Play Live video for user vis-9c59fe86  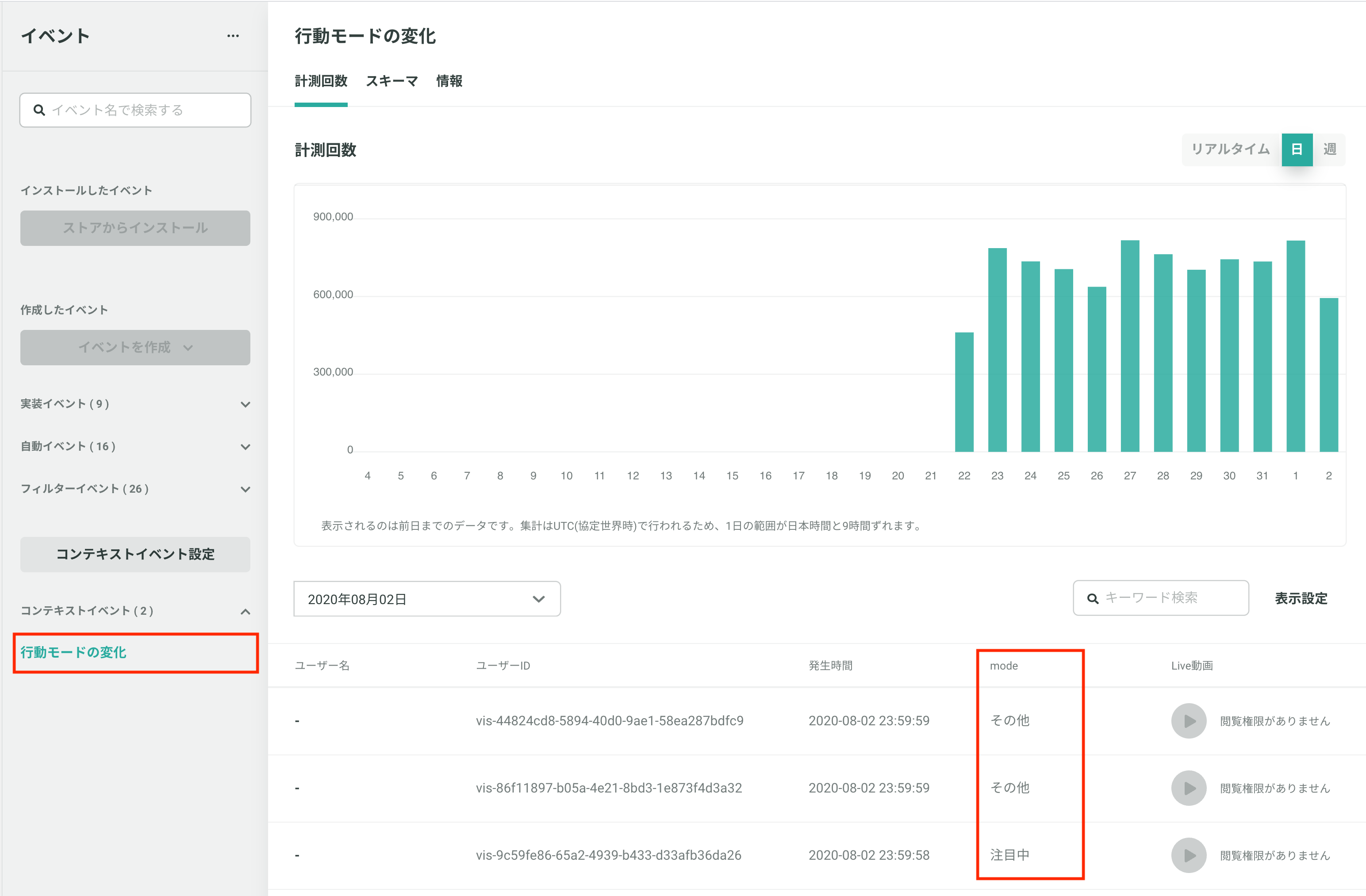click(1189, 855)
